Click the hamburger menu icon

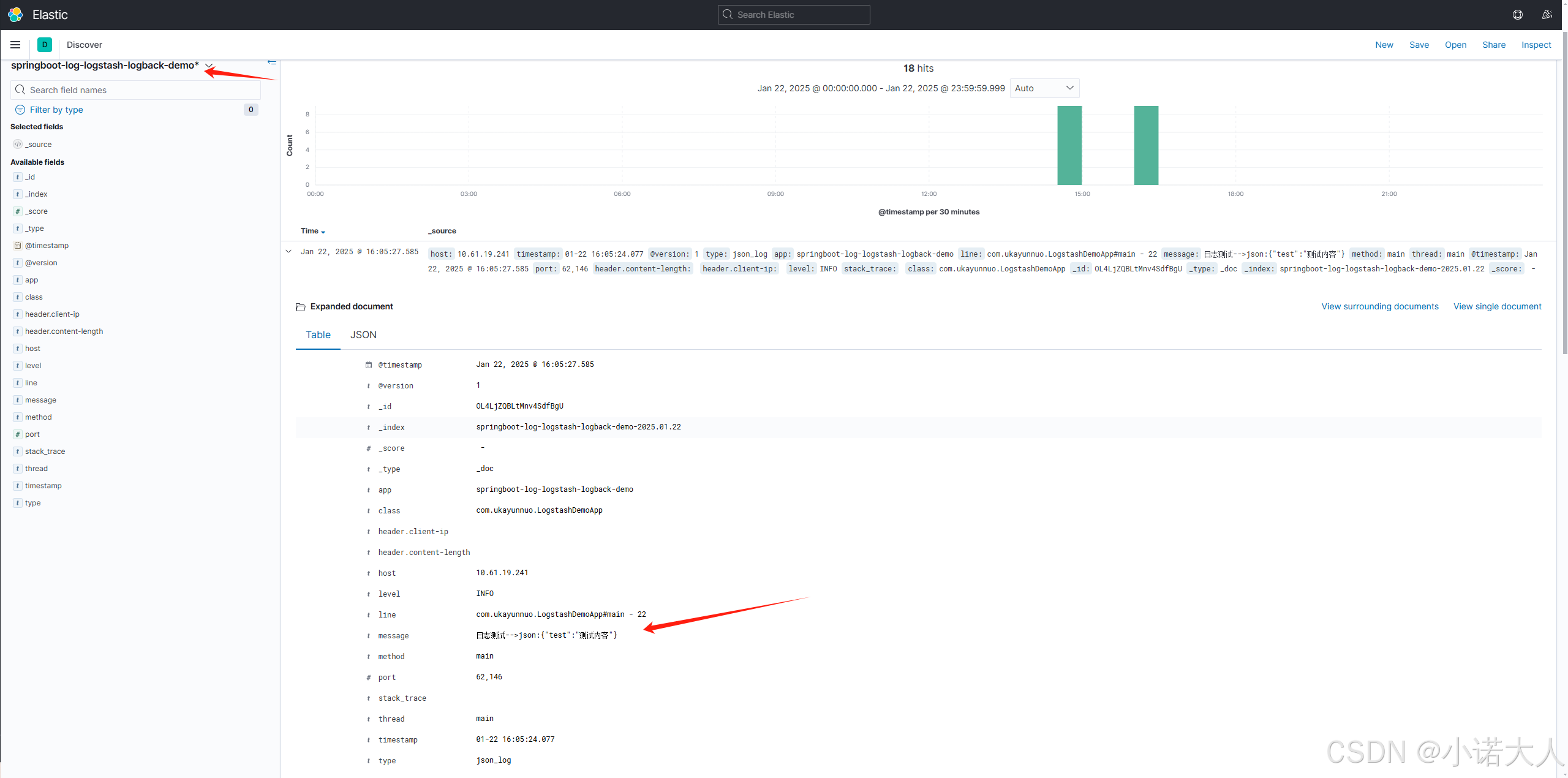tap(16, 44)
